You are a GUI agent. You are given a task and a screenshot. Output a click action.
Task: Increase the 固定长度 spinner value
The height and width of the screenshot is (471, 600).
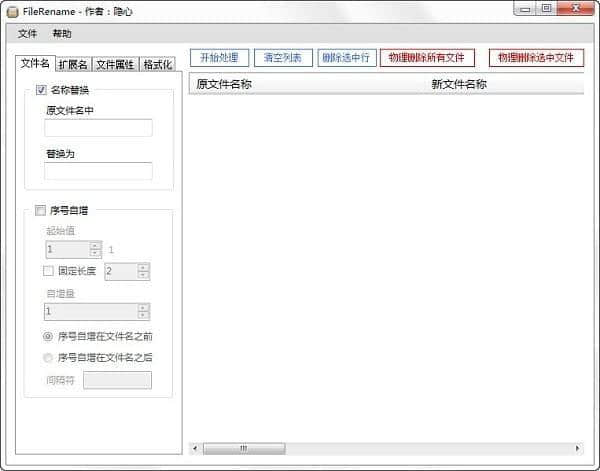click(143, 267)
